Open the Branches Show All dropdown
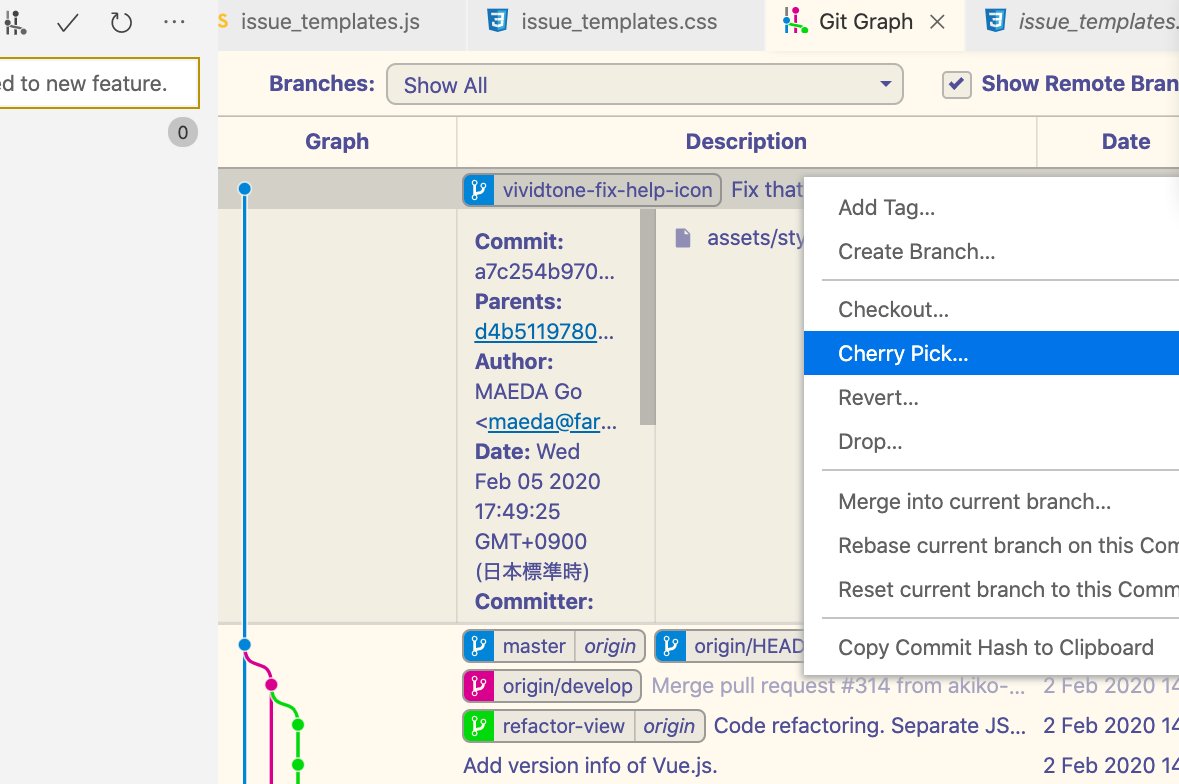This screenshot has width=1179, height=784. point(644,84)
